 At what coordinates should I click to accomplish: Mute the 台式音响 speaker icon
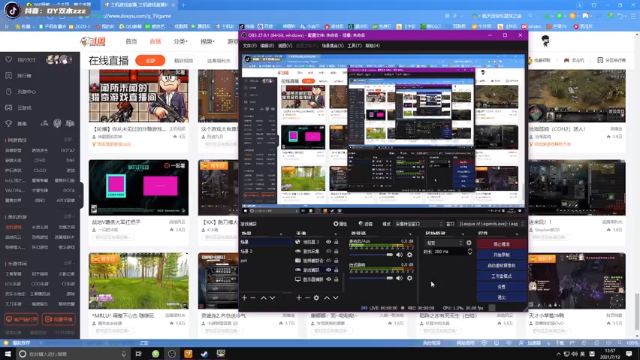click(x=399, y=278)
